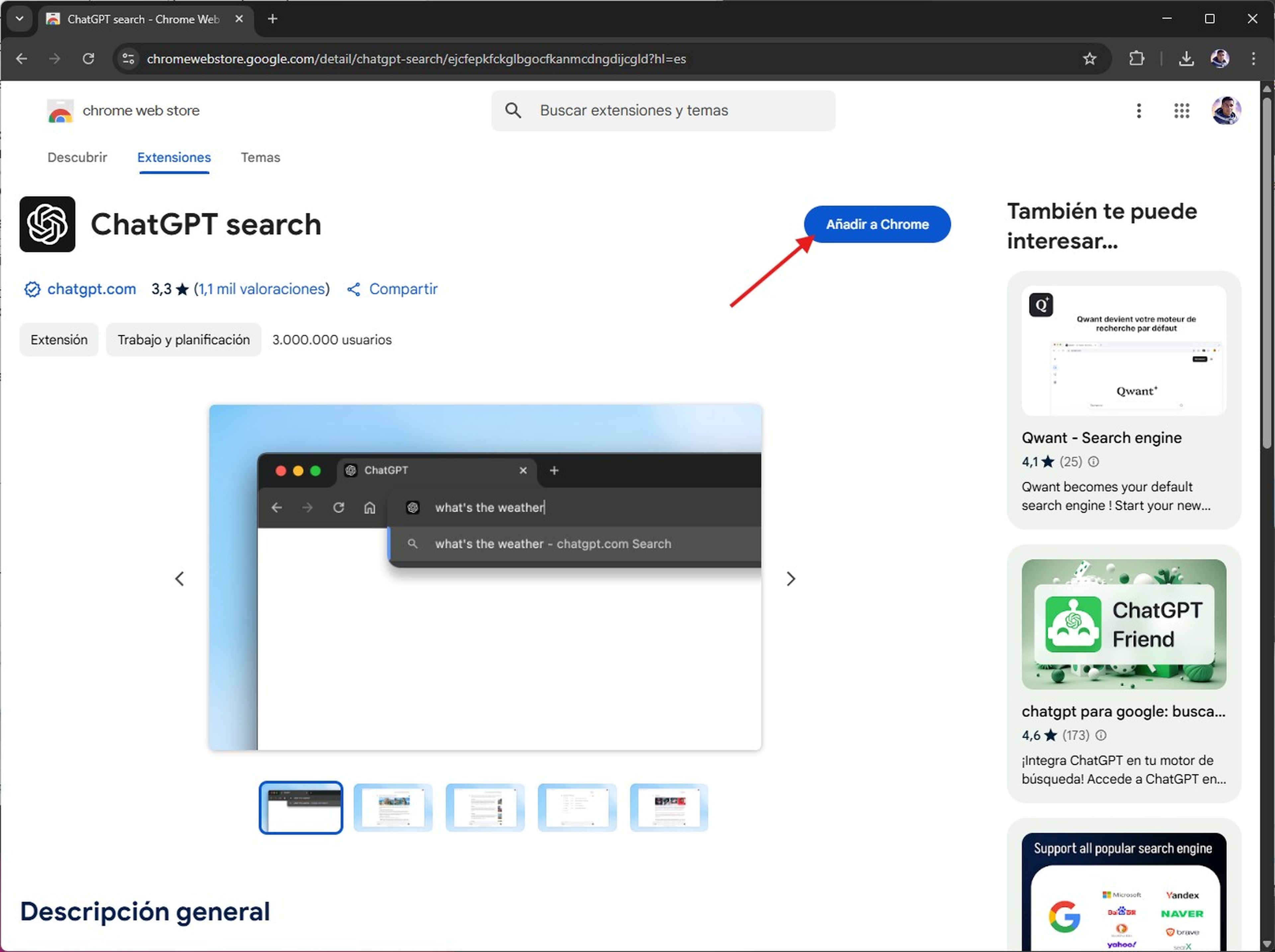Click the Descripción general heading
The image size is (1275, 952).
(x=145, y=911)
